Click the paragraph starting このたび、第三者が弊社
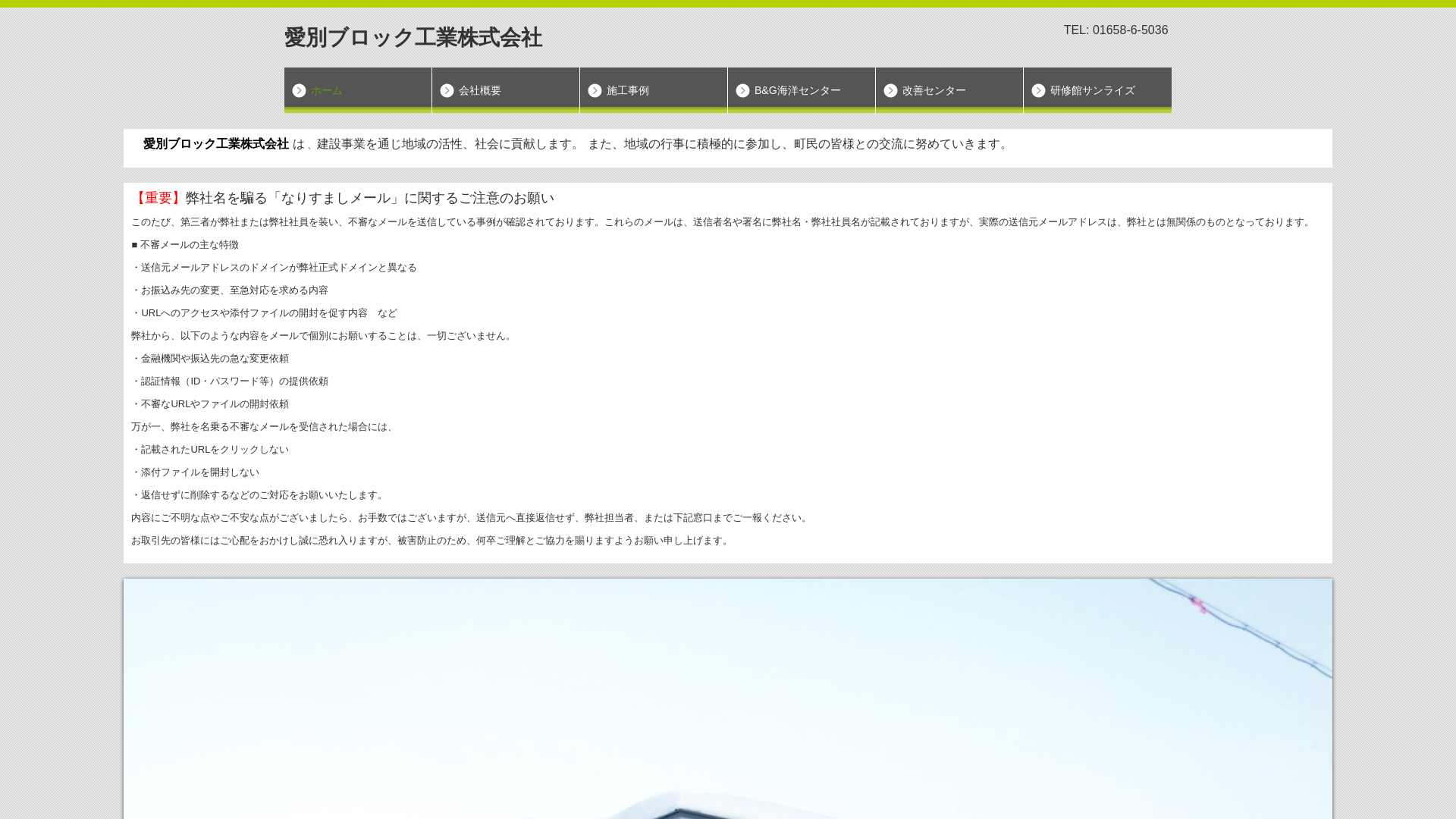 point(723,222)
